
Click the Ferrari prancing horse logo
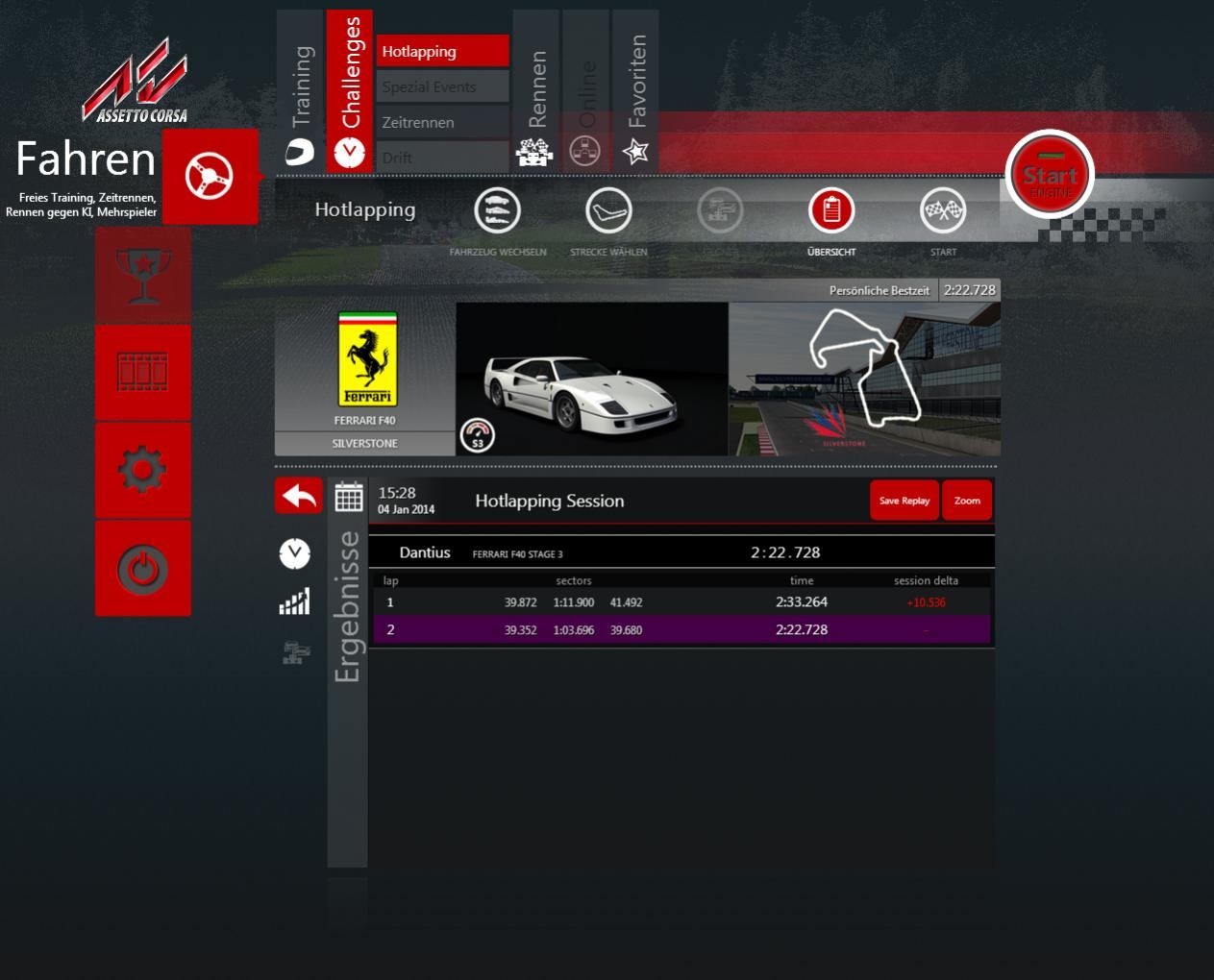tap(367, 360)
